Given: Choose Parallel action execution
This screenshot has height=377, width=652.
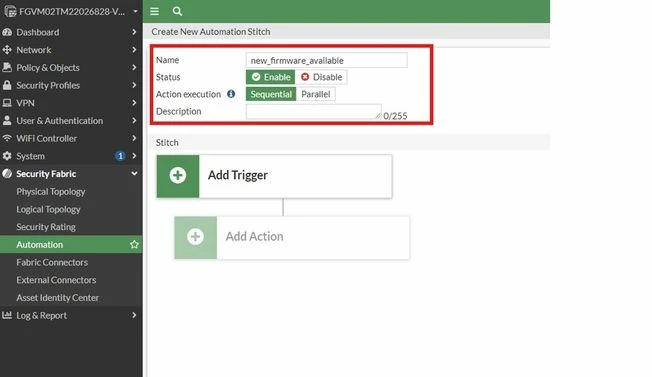Looking at the screenshot, I should point(316,94).
